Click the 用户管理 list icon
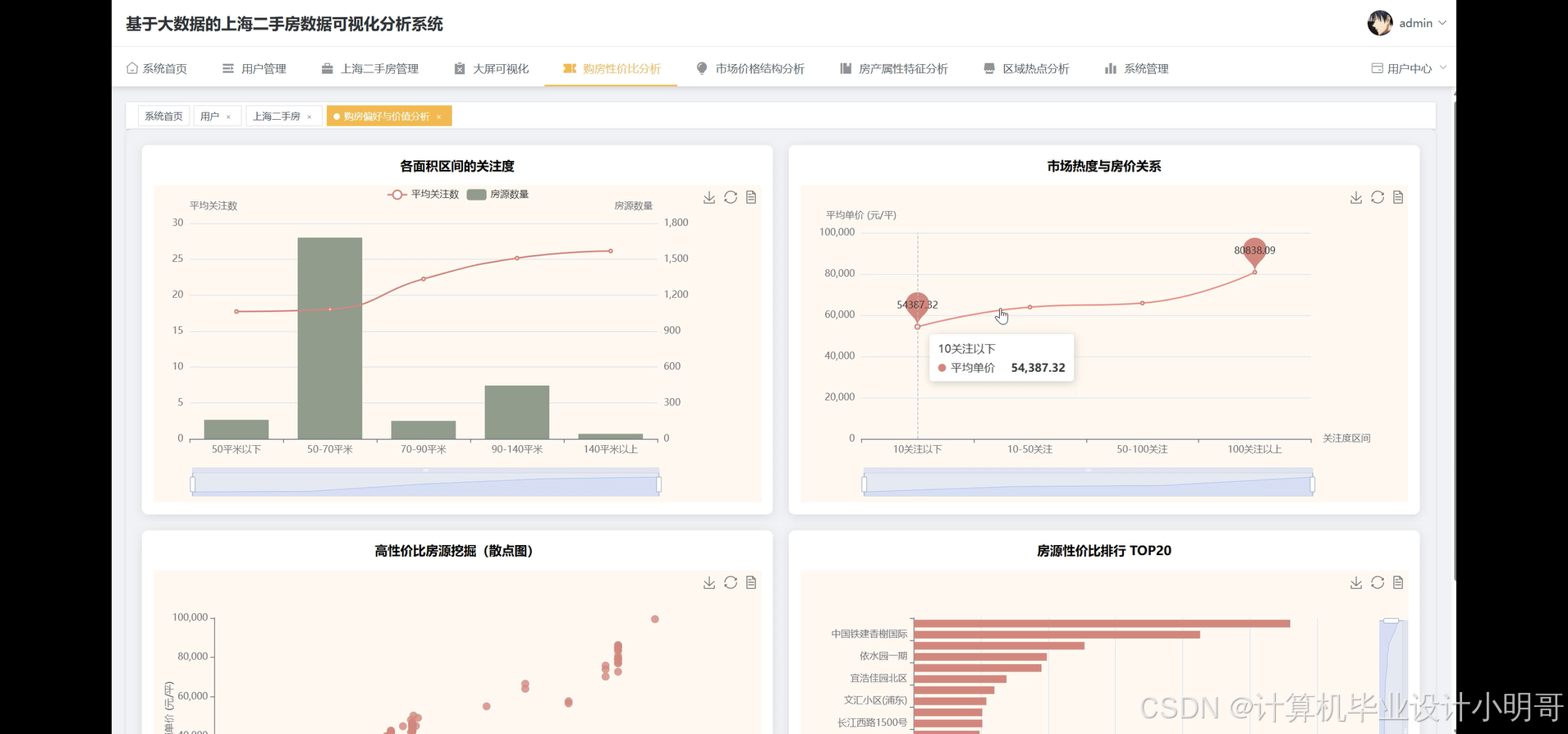Screen dimensions: 1568x734 [228, 68]
